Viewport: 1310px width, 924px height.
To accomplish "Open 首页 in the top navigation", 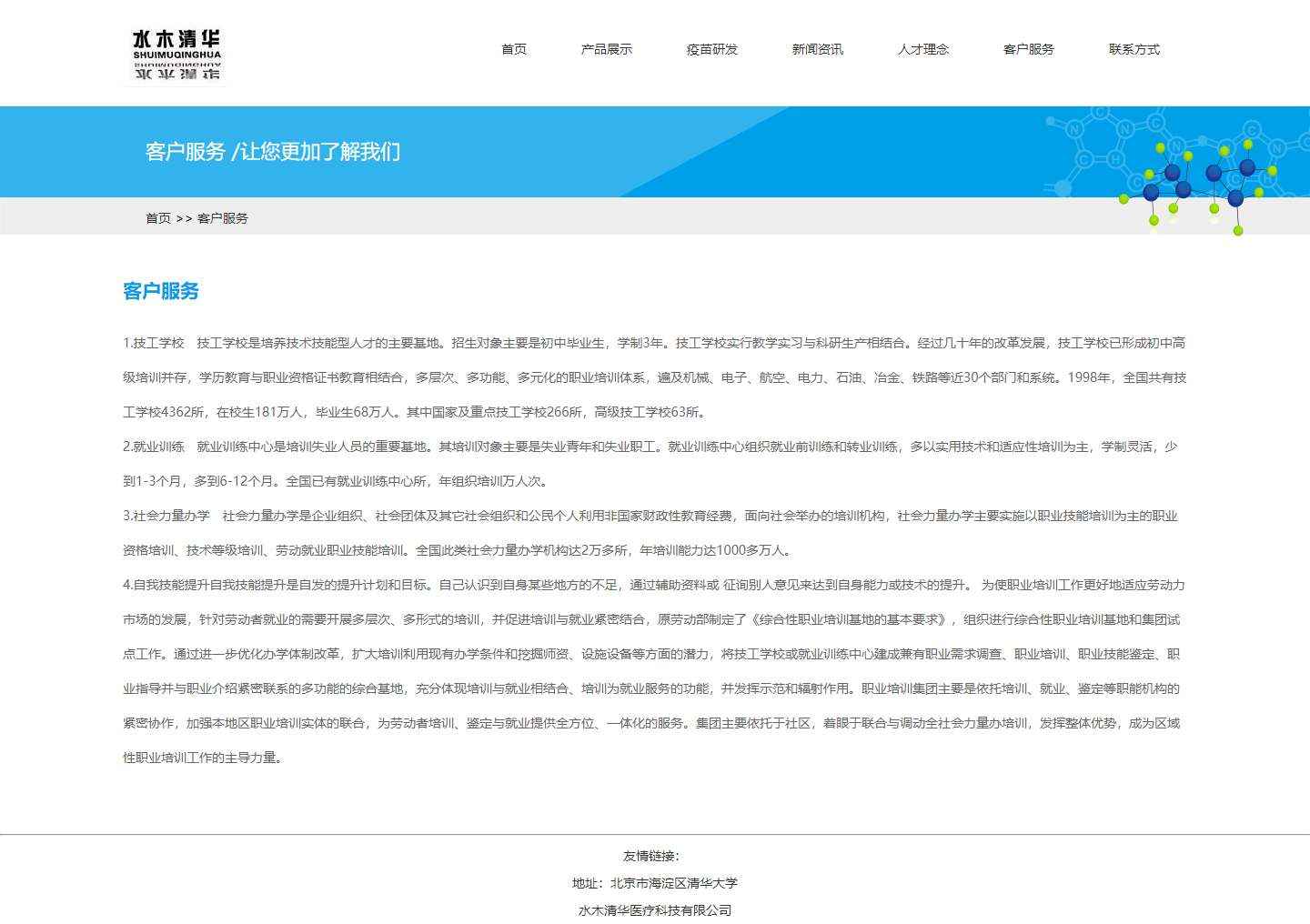I will point(514,49).
